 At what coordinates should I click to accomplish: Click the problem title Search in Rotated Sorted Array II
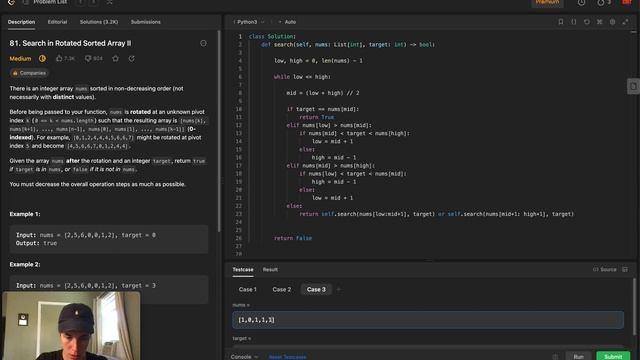[x=70, y=43]
